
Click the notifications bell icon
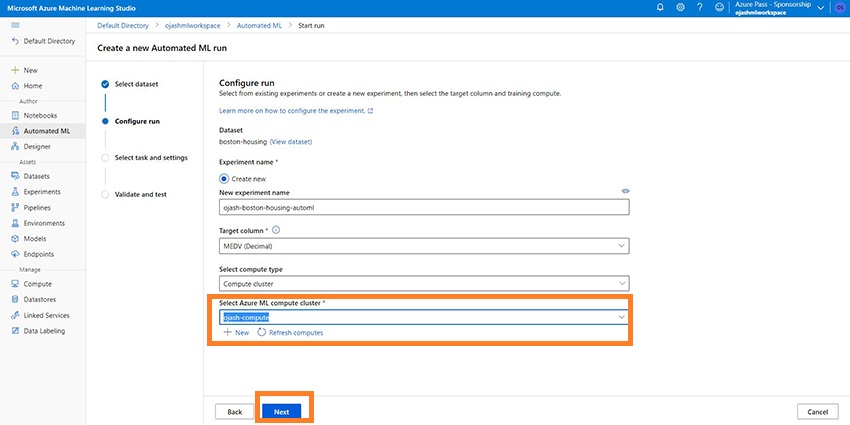660,7
